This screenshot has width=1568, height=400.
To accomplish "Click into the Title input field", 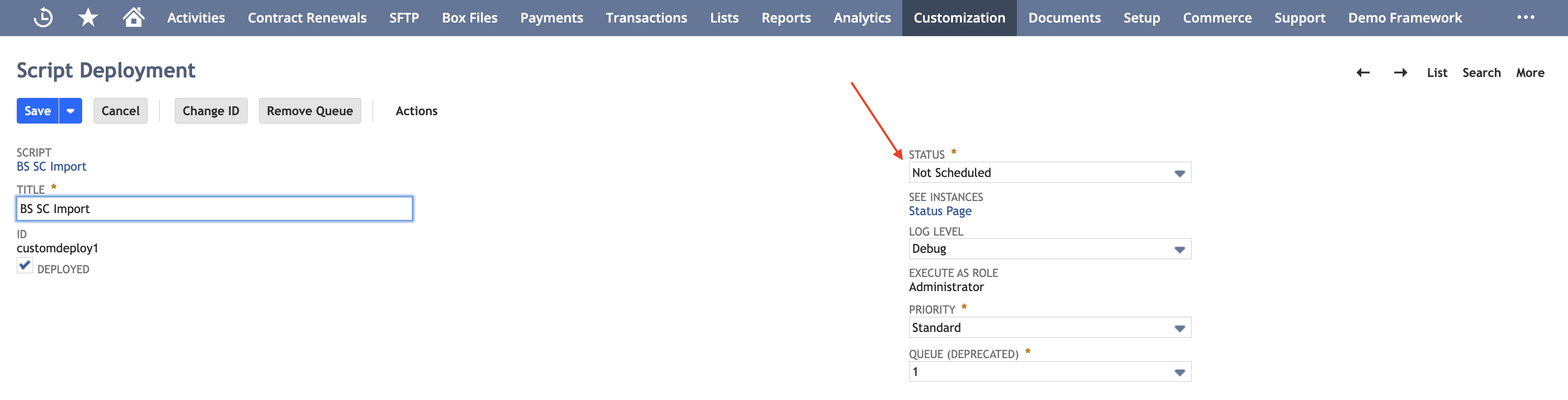I will pos(214,209).
